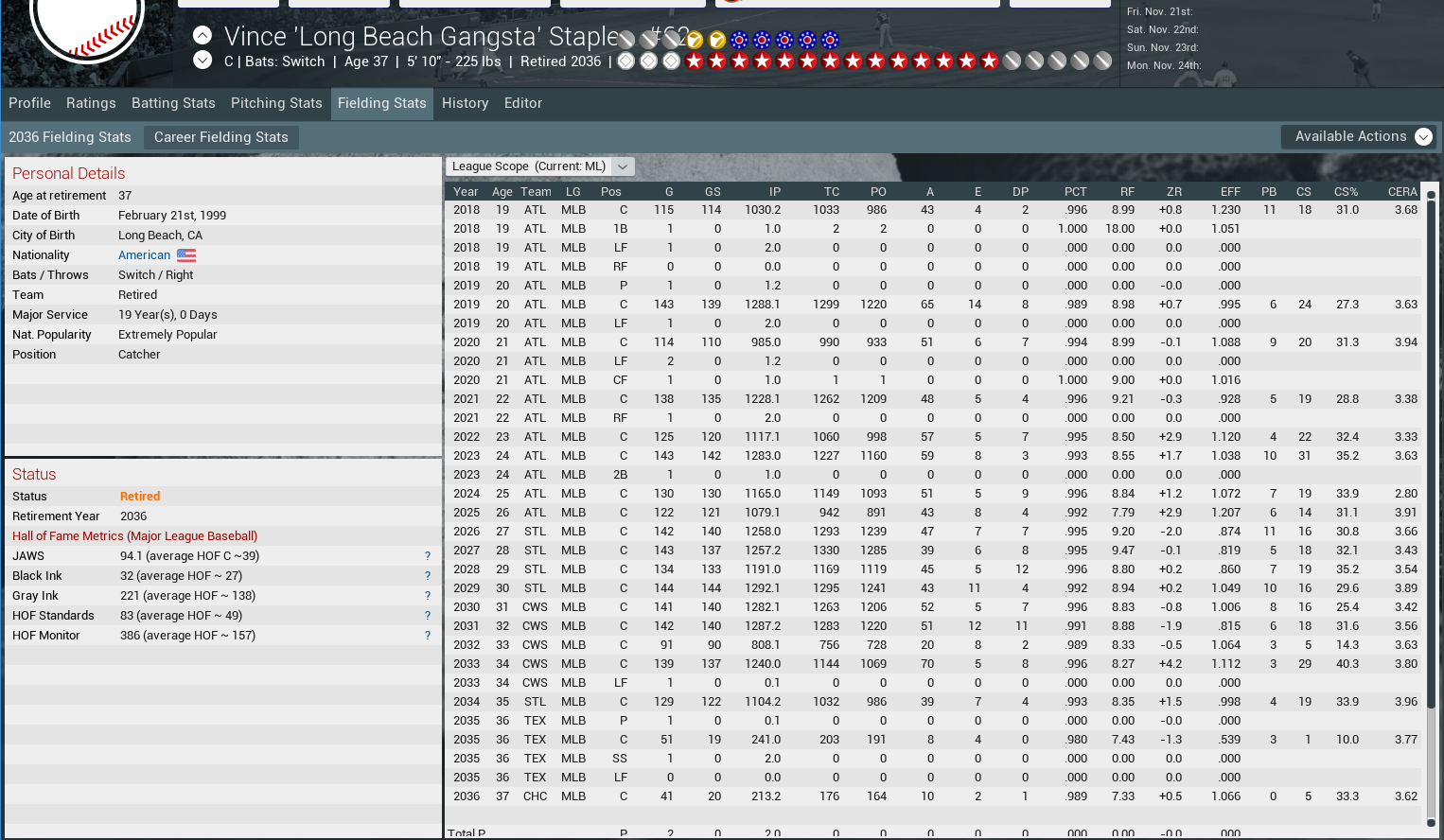Click the first blue star-ringed award badge

pyautogui.click(x=739, y=40)
